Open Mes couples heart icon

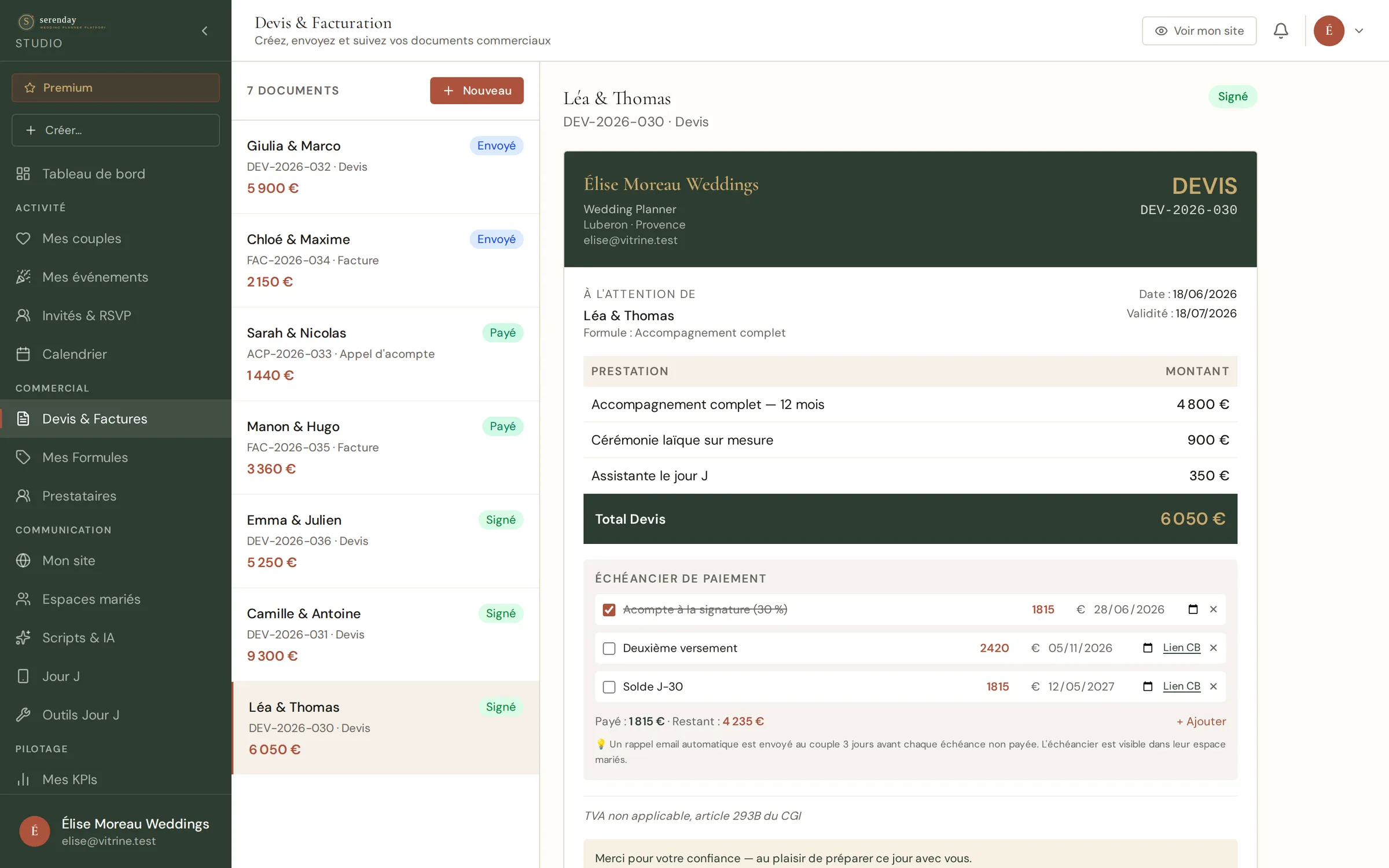(23, 238)
